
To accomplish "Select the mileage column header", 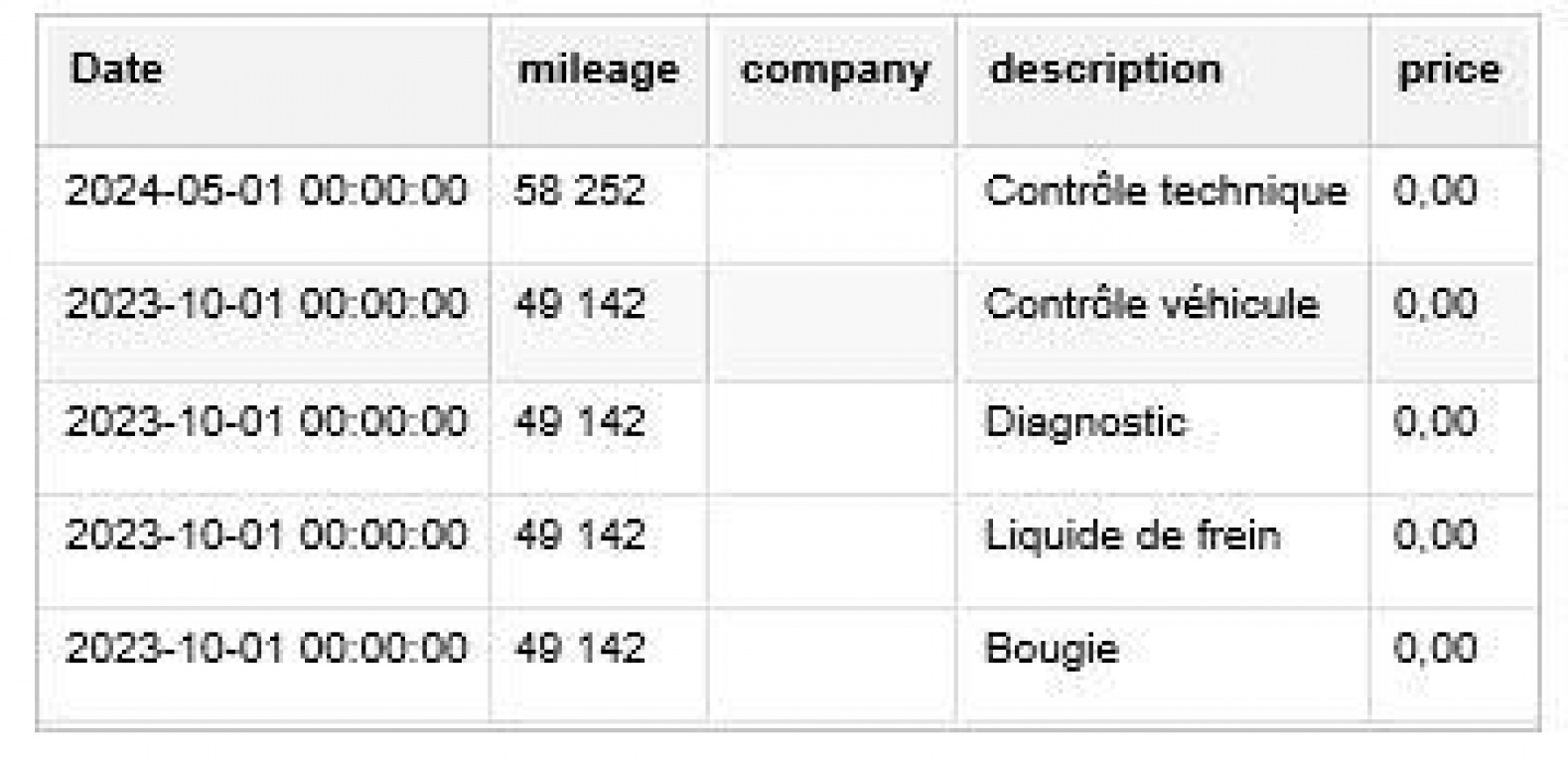I will point(598,70).
